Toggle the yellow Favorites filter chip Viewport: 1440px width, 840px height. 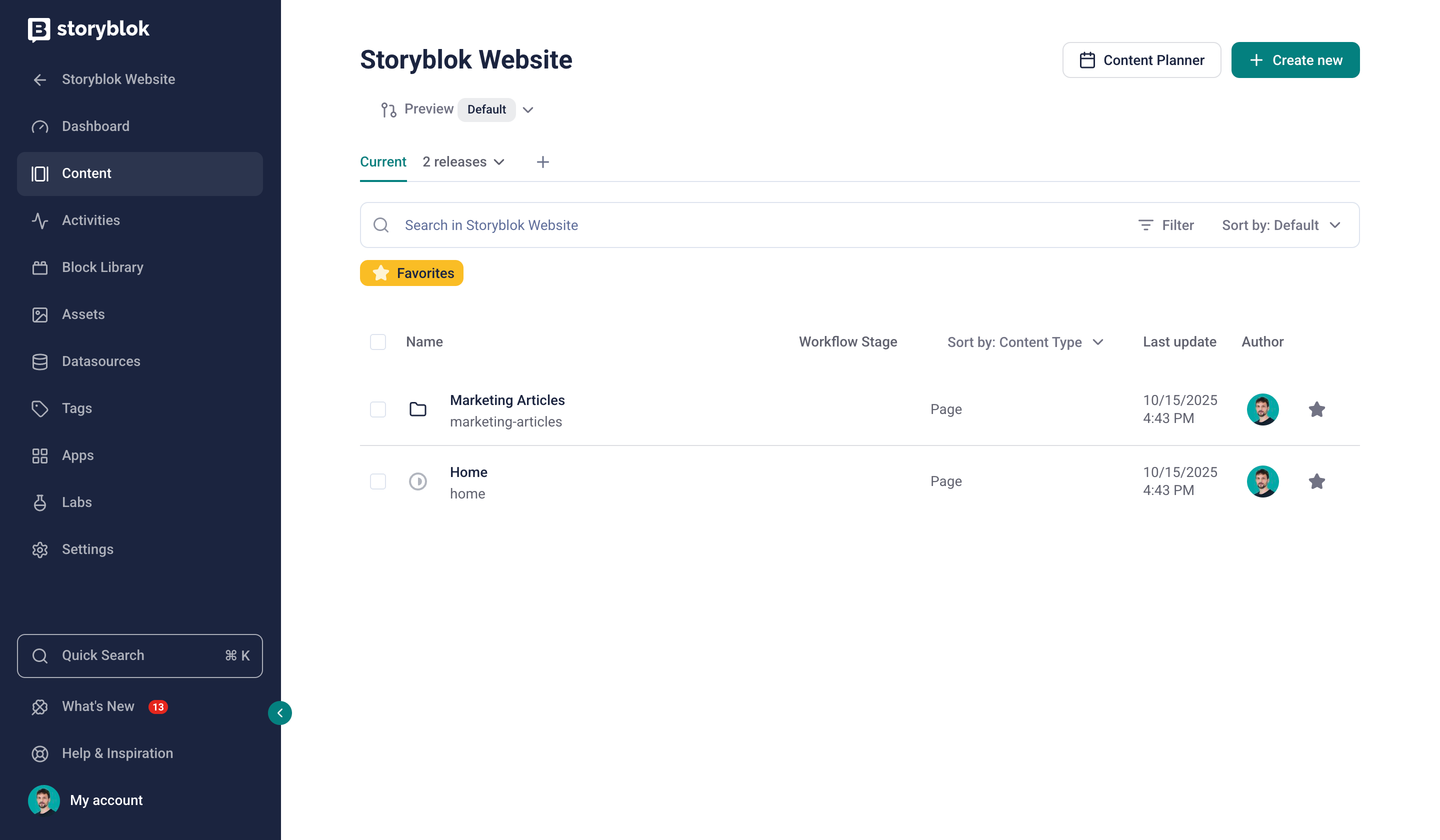click(x=411, y=273)
